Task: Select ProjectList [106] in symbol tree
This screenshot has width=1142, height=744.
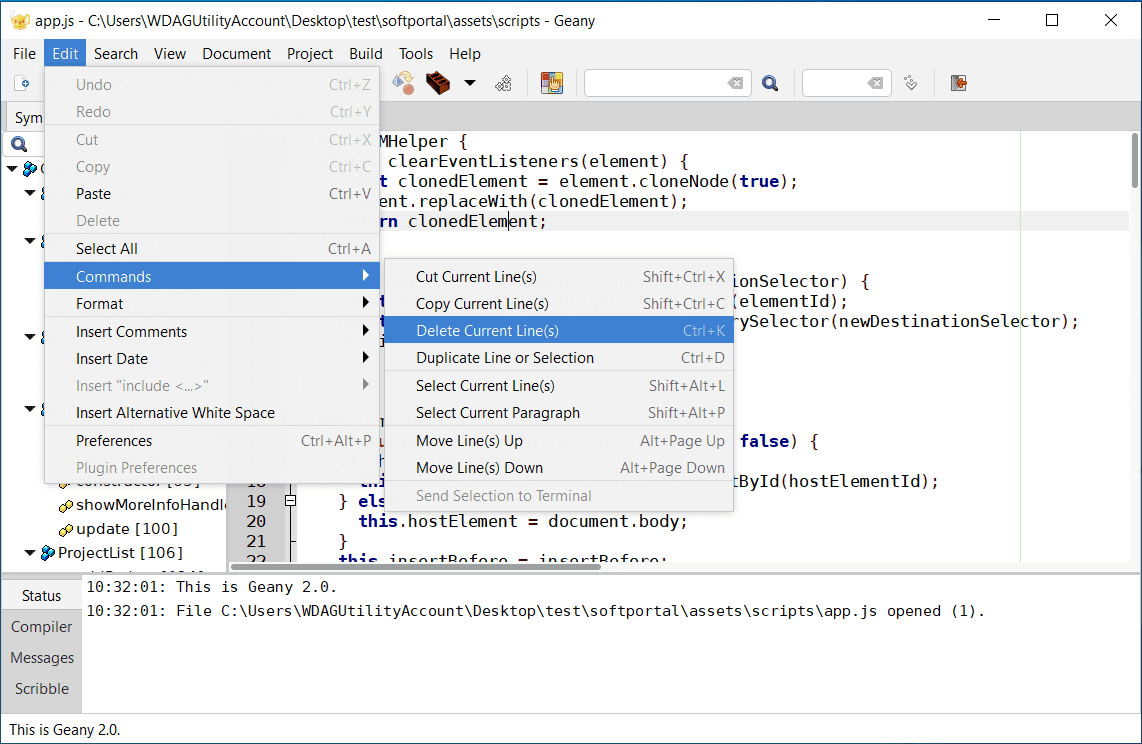Action: coord(120,553)
